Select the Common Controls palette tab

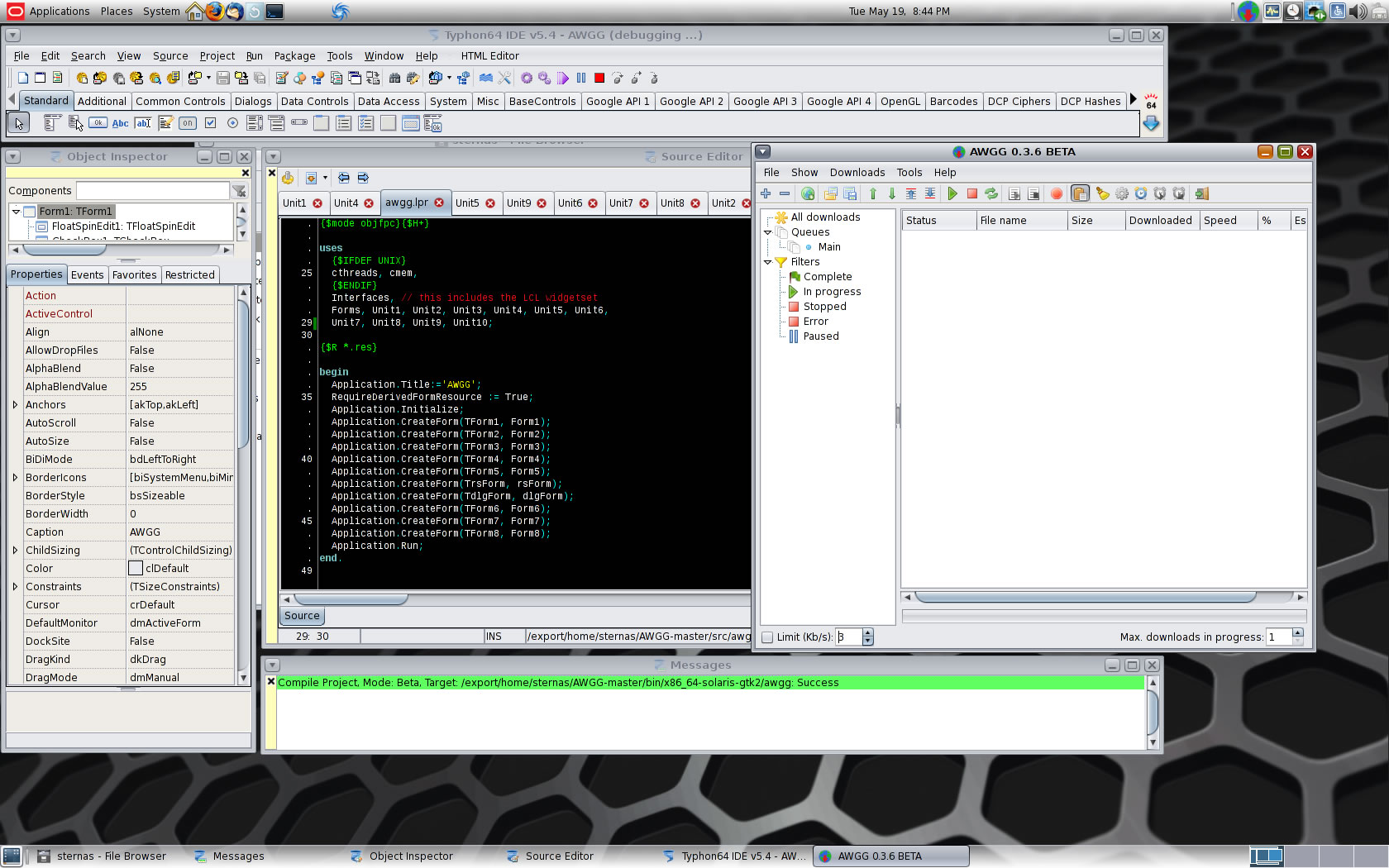tap(180, 102)
